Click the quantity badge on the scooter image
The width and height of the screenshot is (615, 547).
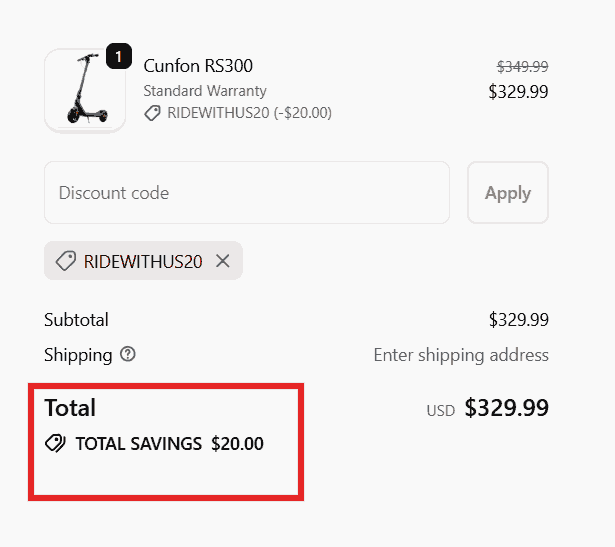118,57
